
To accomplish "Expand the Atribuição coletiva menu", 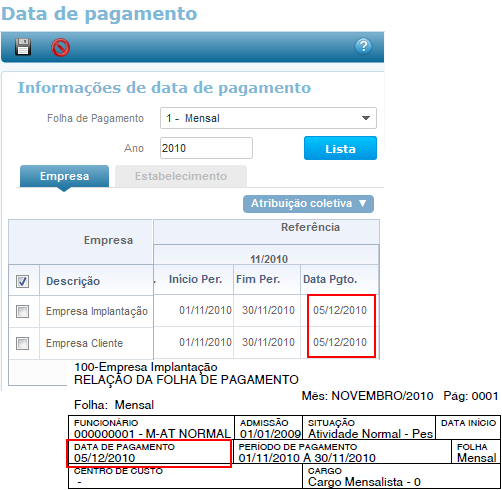I will click(308, 204).
